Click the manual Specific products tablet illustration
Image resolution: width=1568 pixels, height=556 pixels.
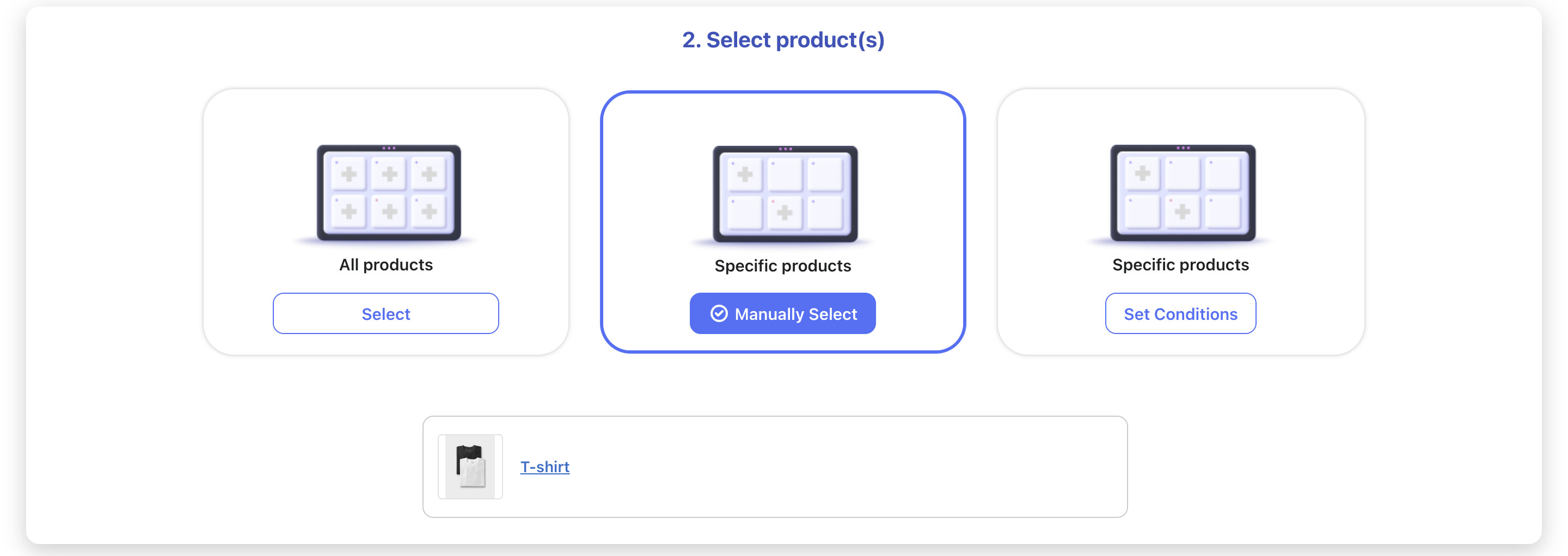785,194
